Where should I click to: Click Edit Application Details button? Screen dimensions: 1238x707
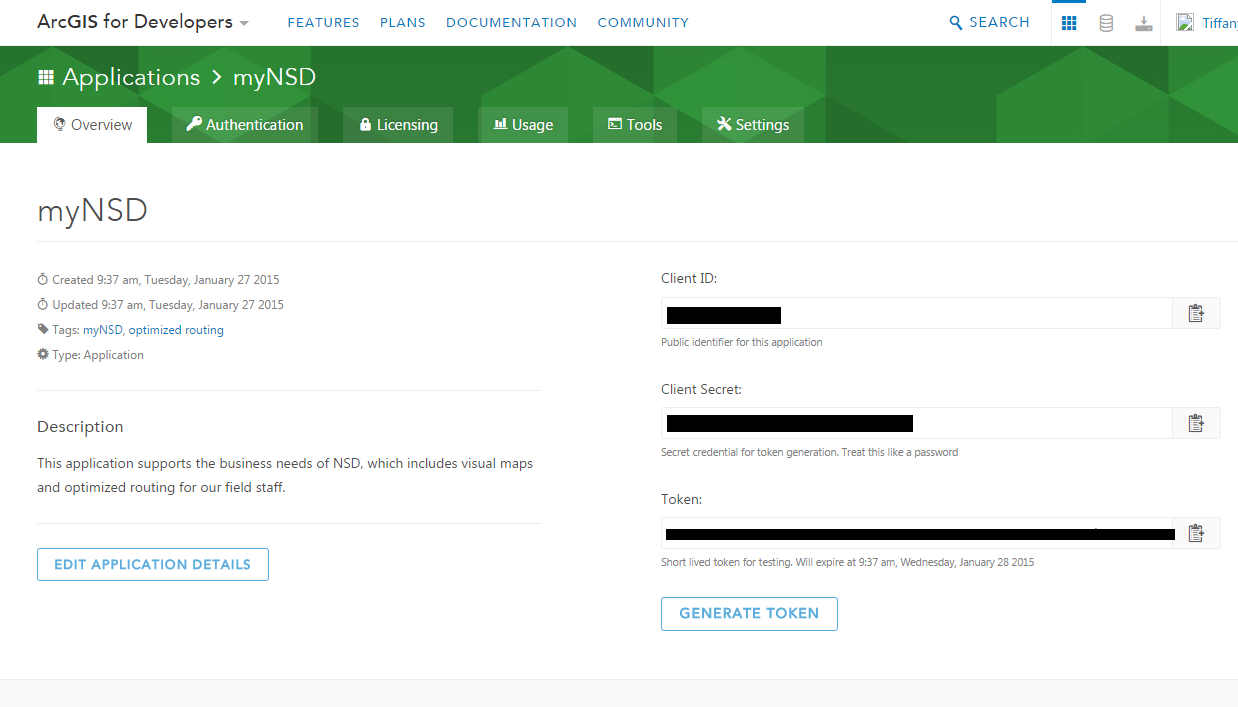153,564
